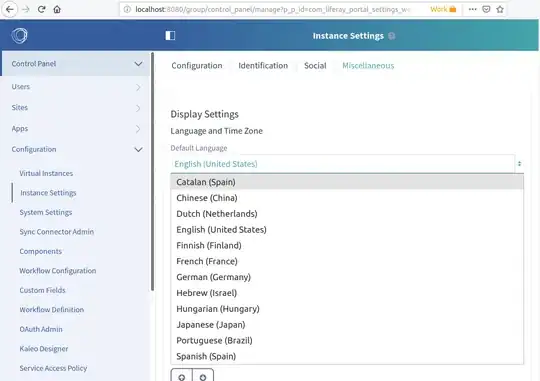
Task: Click the help icon beside Instance Settings
Action: tap(392, 36)
